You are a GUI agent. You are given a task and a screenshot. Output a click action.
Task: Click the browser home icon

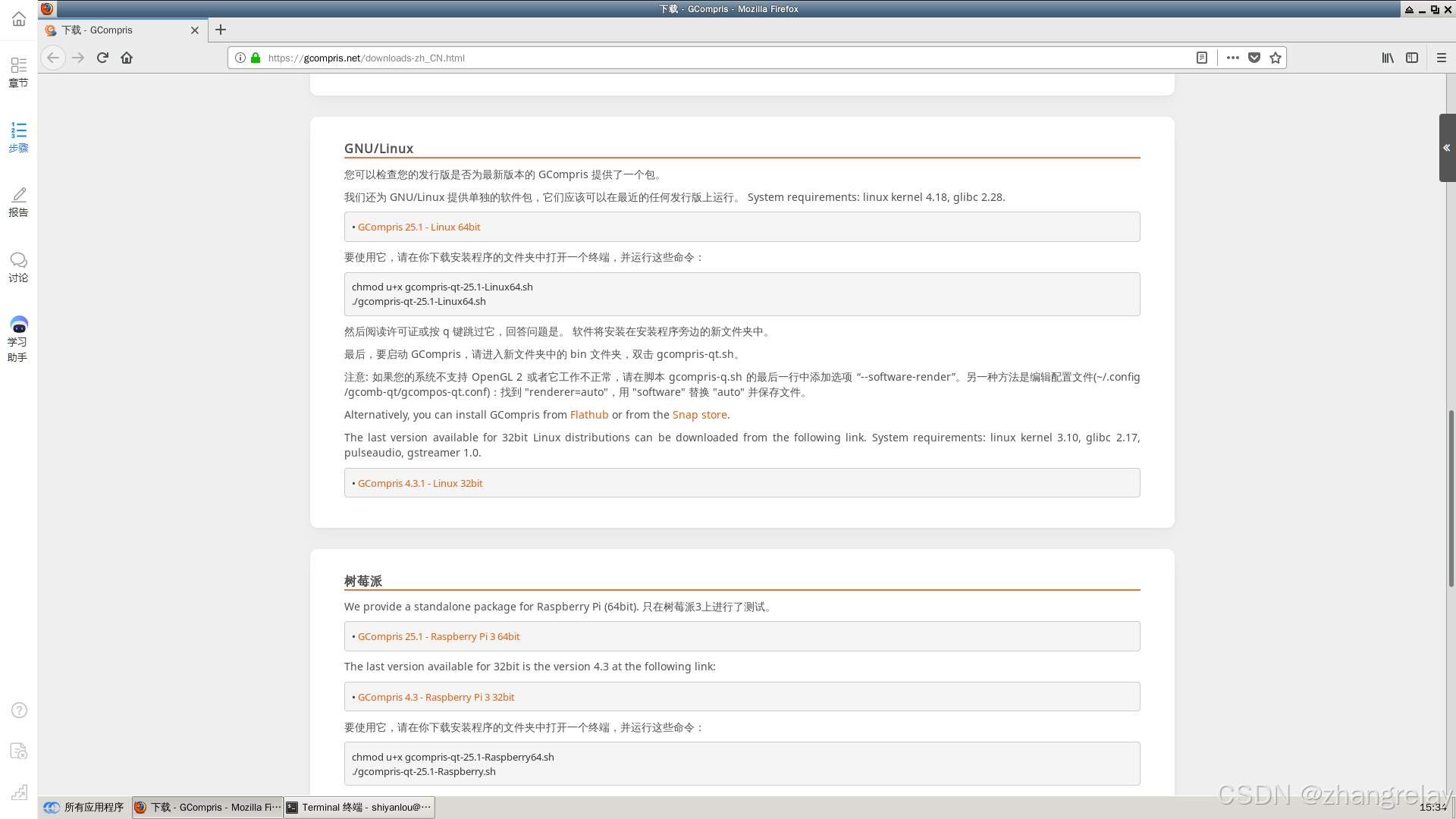coord(127,58)
